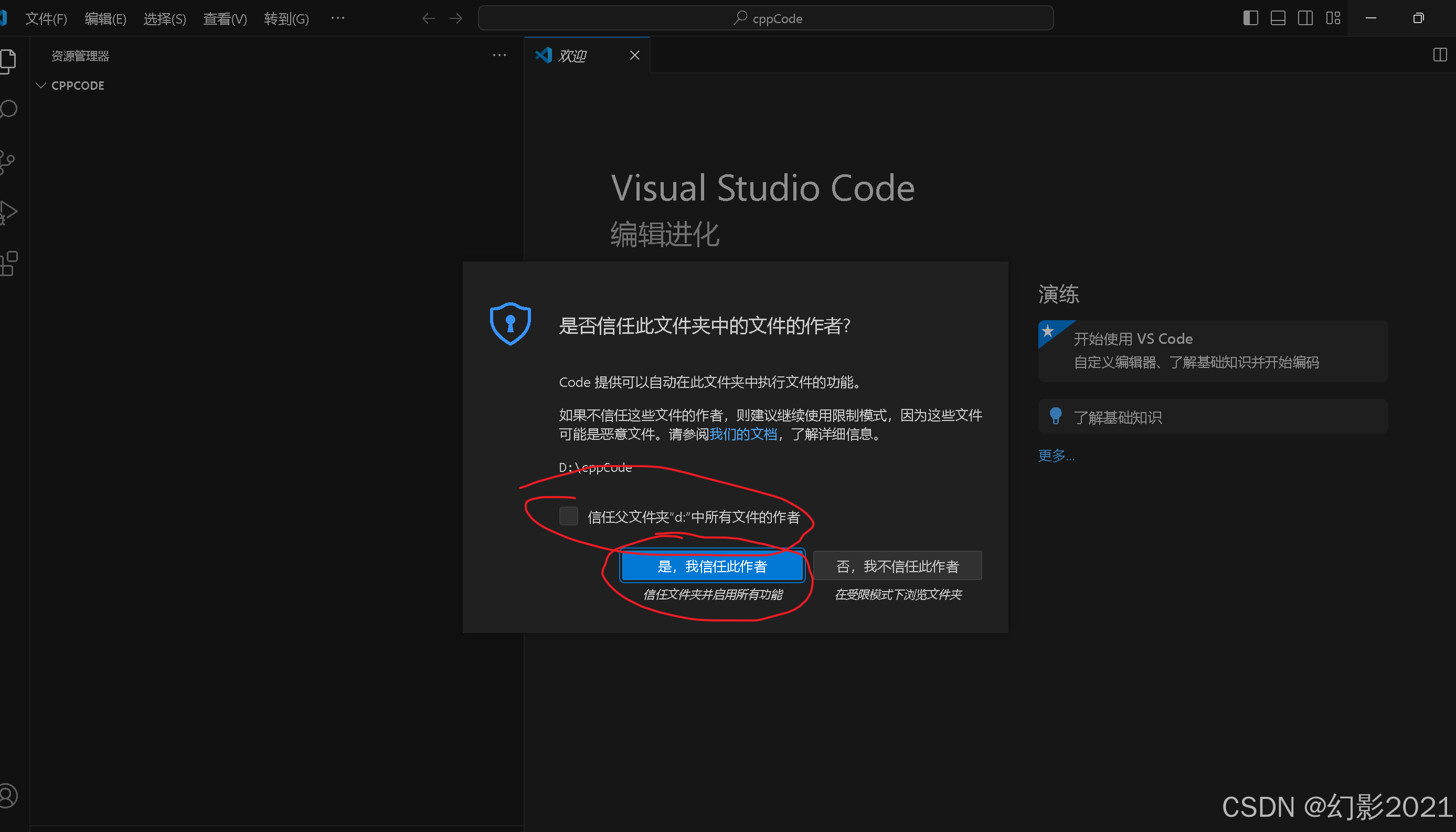The height and width of the screenshot is (832, 1456).
Task: Open the Source Control view
Action: [x=7, y=162]
